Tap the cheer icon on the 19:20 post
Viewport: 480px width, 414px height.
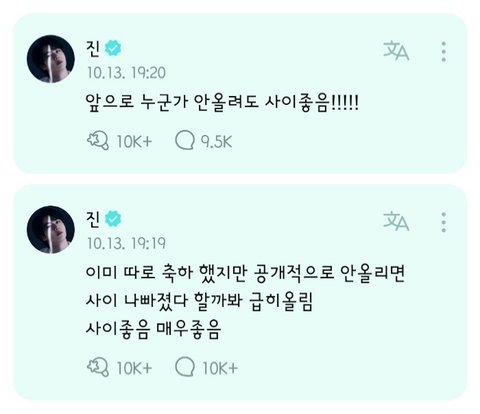coord(98,141)
